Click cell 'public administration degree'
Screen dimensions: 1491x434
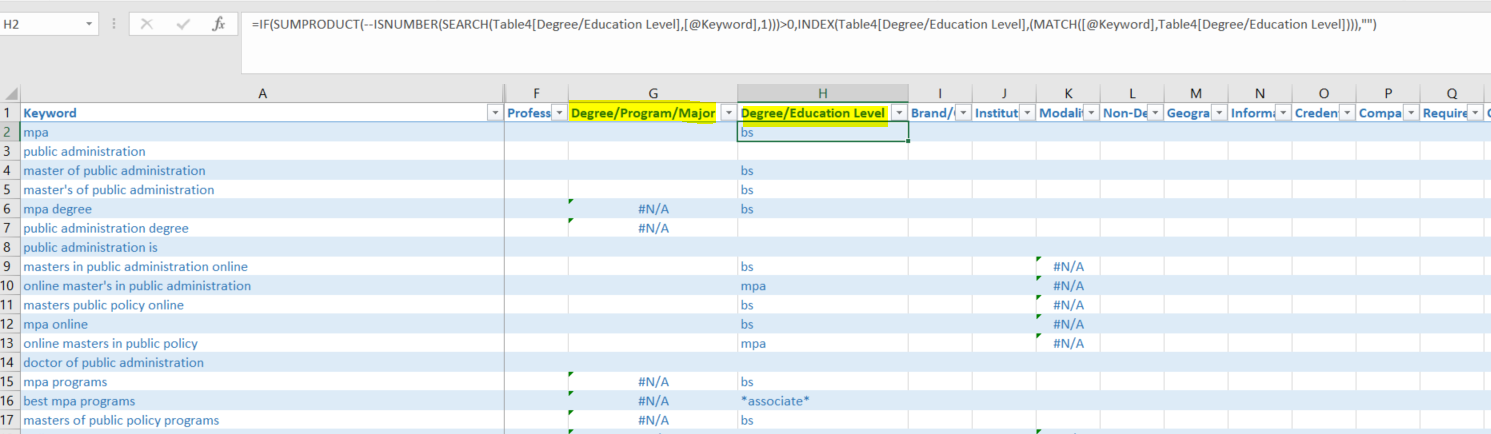coord(262,228)
